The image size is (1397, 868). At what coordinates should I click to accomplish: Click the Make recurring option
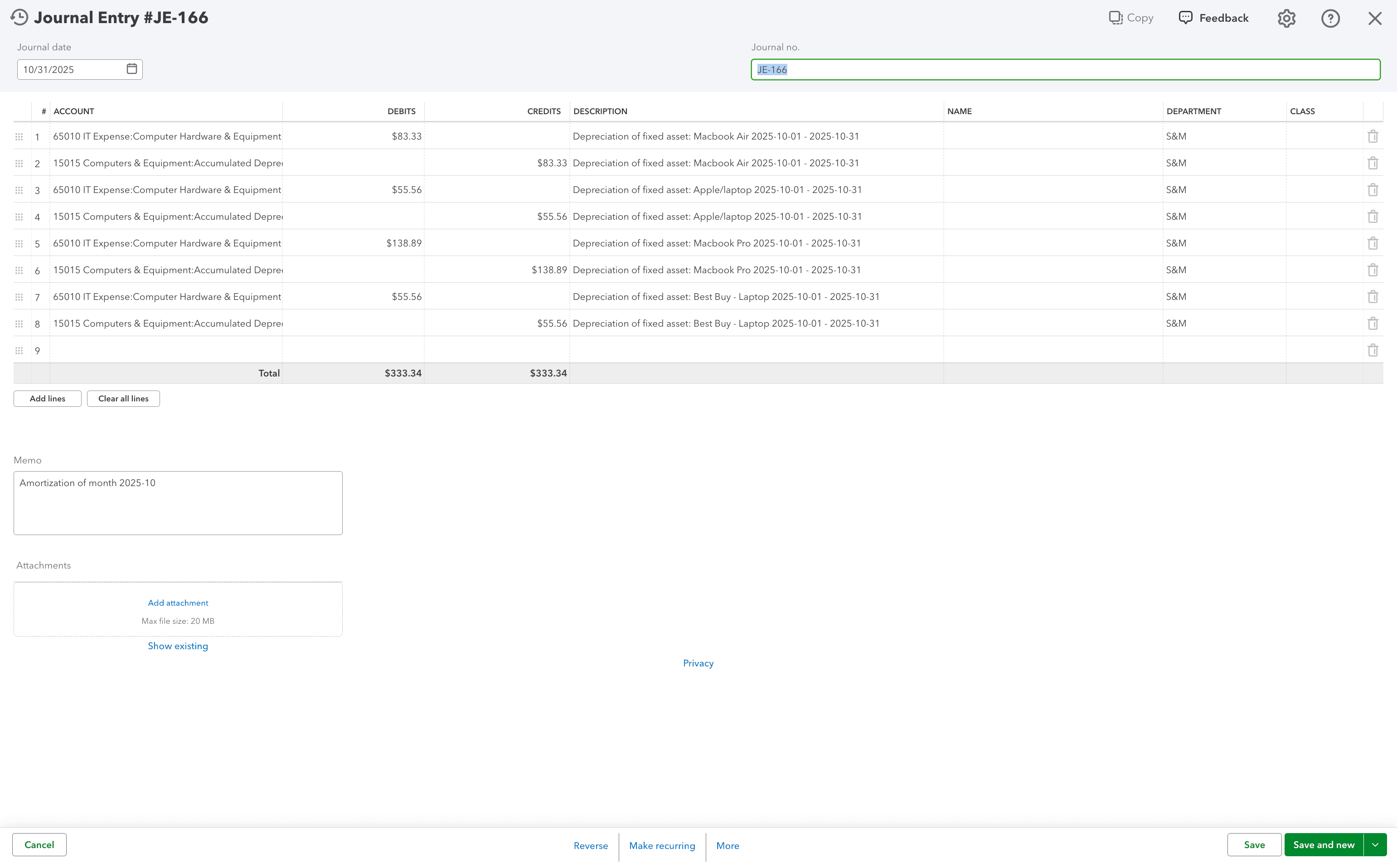[x=662, y=846]
